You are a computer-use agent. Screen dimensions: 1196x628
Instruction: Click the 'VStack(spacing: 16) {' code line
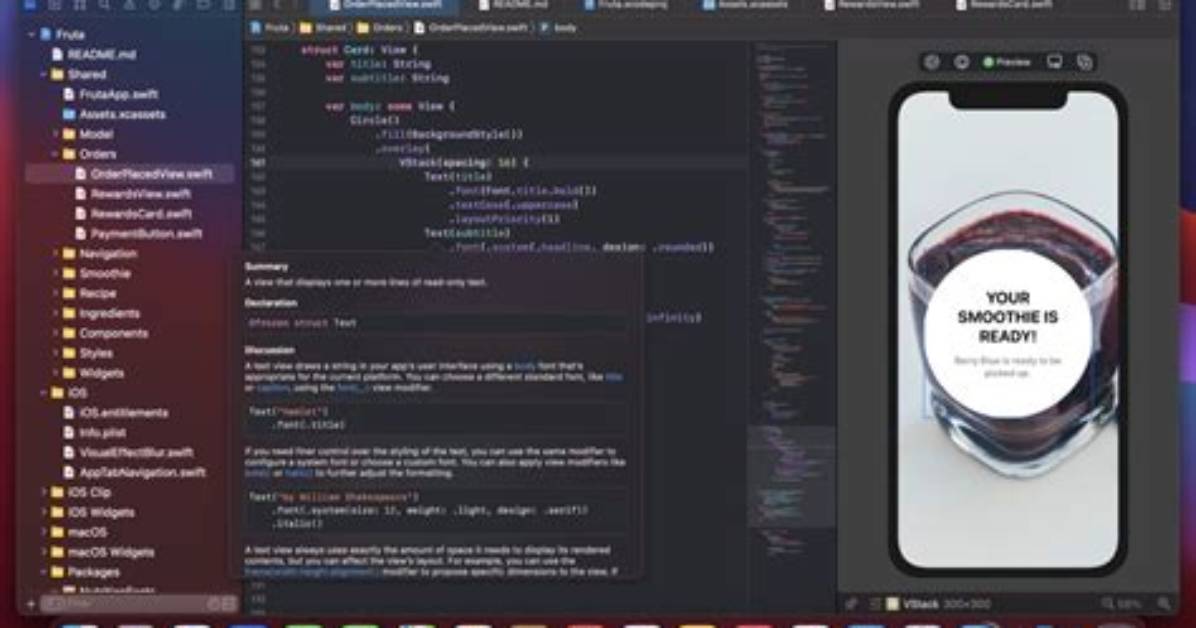coord(464,163)
